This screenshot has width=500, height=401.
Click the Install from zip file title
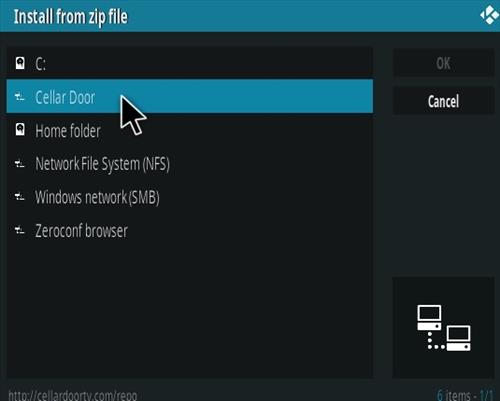pyautogui.click(x=70, y=17)
